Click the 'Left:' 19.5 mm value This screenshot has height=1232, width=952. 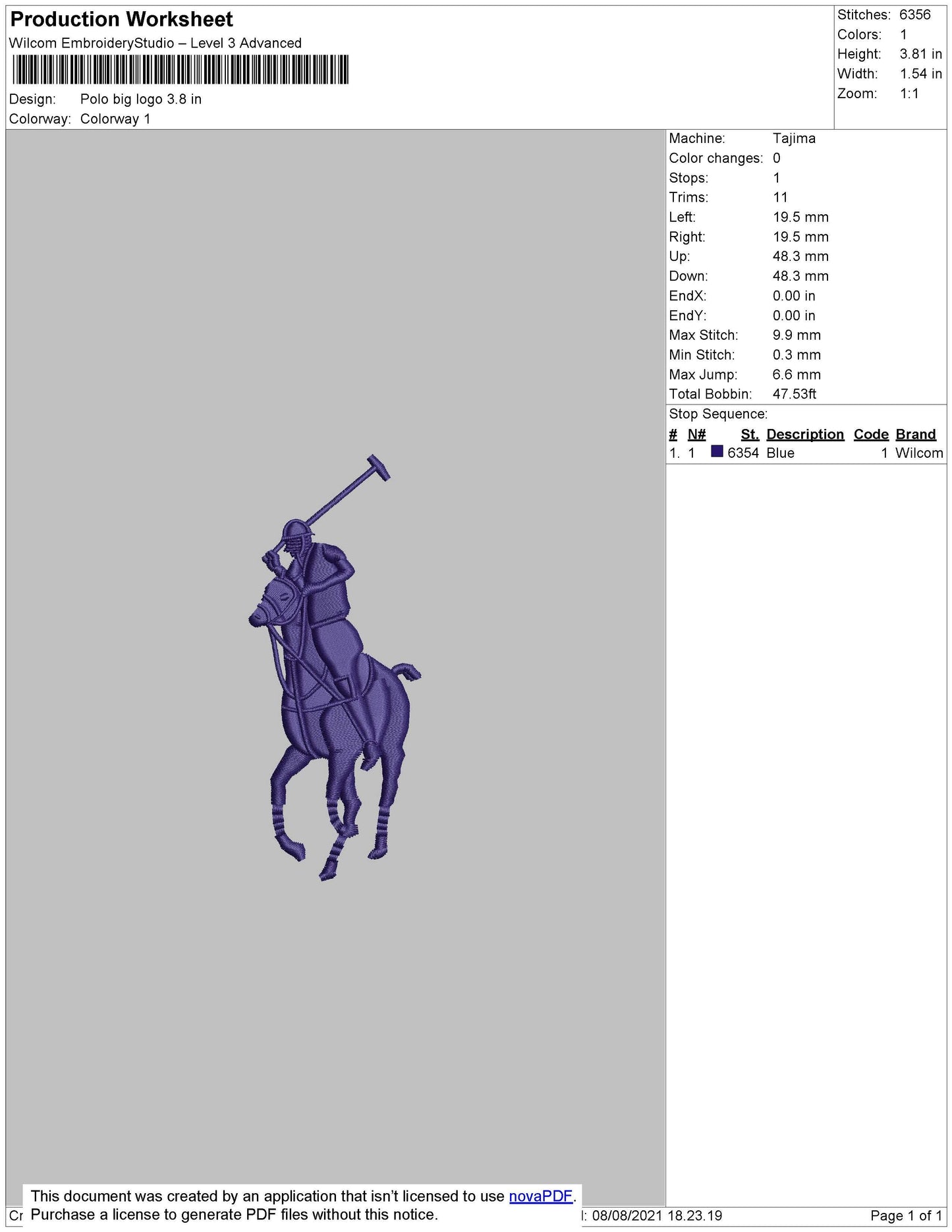800,217
